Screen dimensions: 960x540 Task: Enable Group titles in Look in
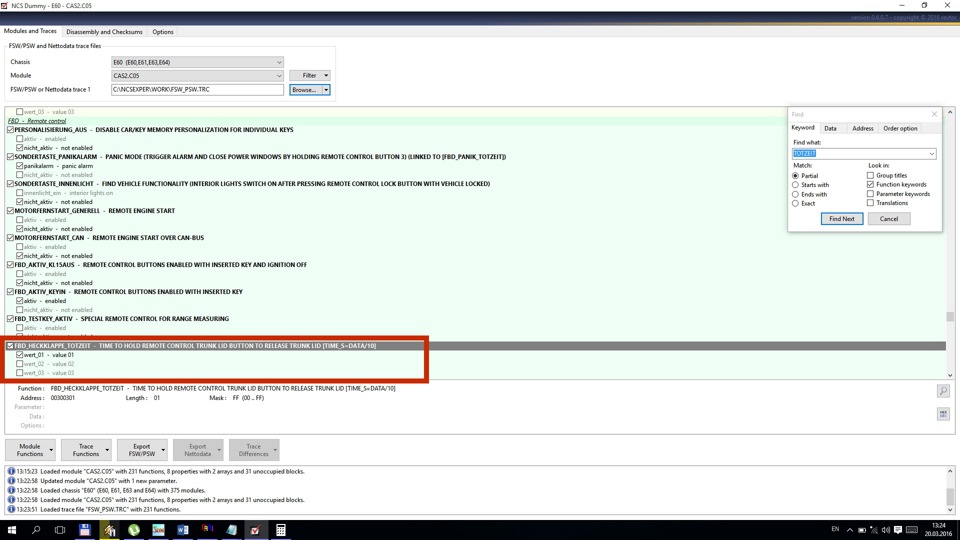click(x=870, y=175)
